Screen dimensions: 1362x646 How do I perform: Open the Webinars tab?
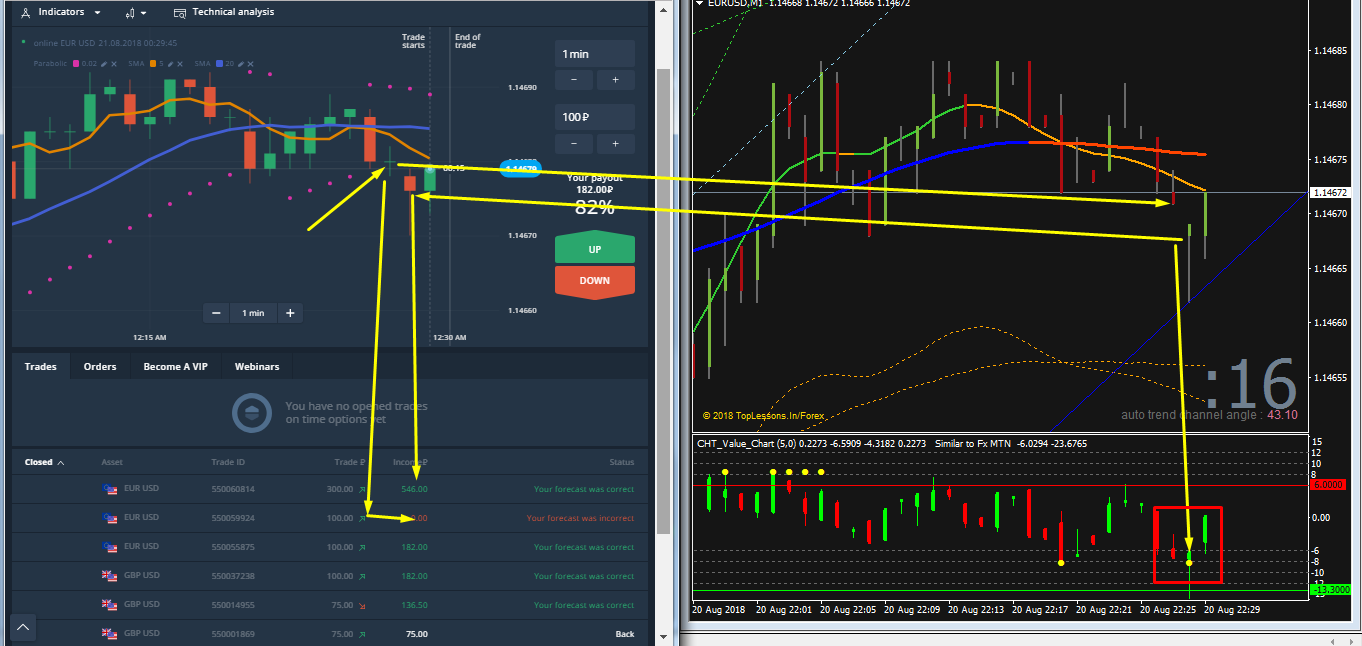click(257, 367)
